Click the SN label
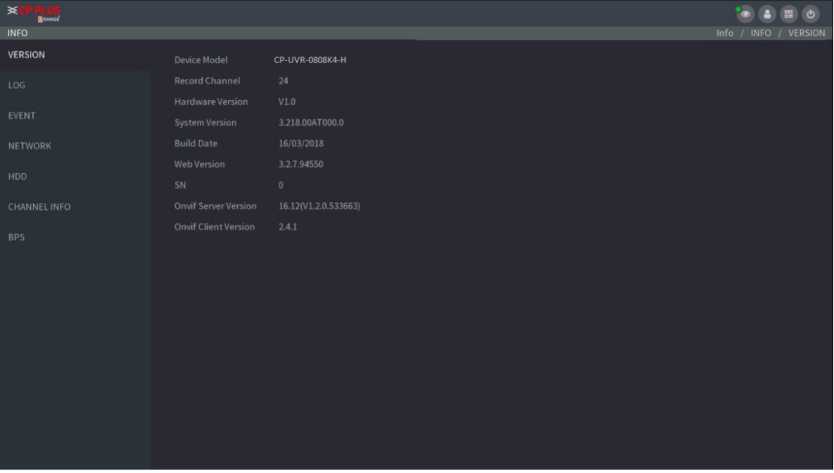 [x=180, y=185]
